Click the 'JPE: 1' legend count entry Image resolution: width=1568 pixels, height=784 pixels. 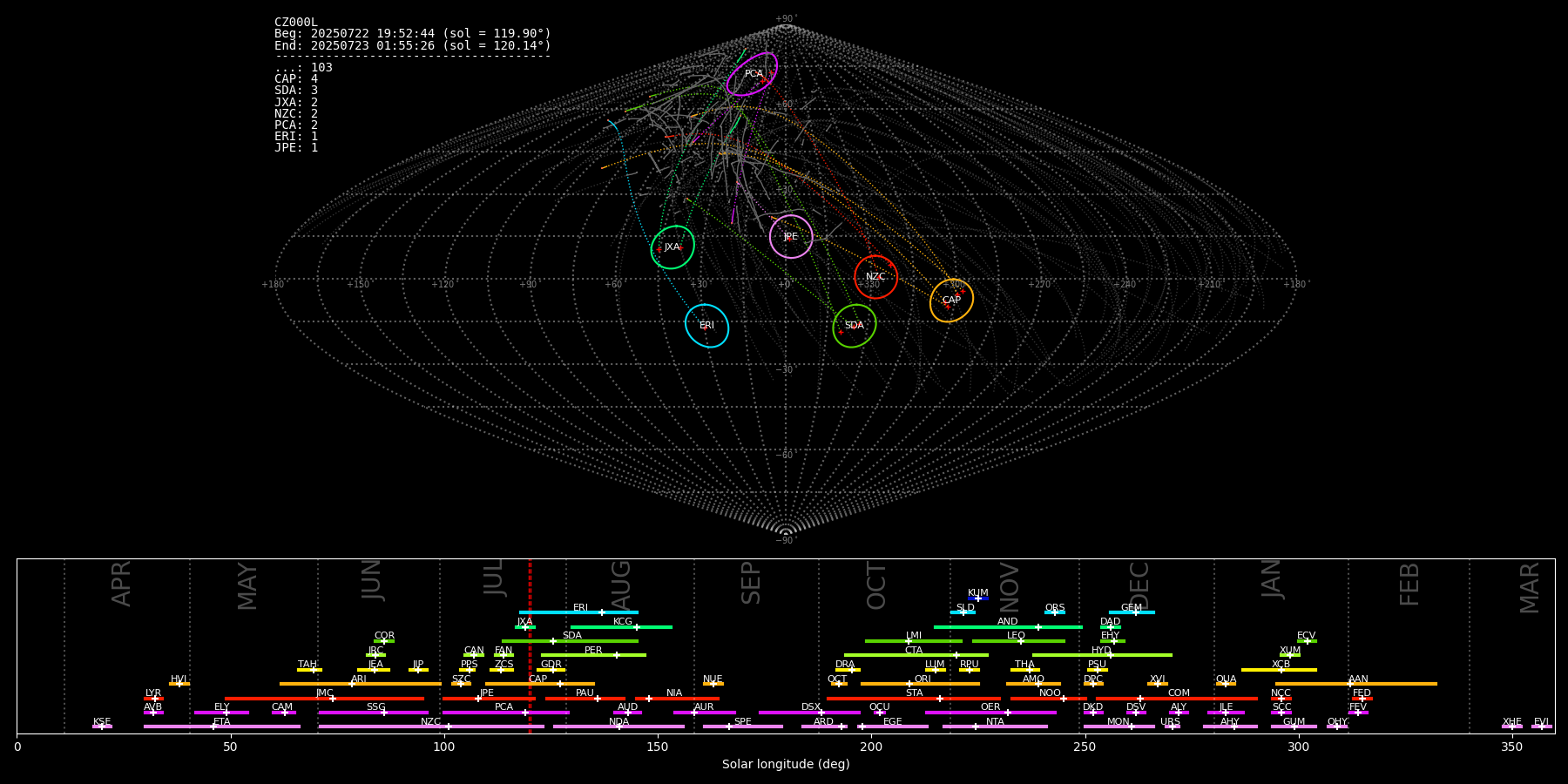coord(296,147)
